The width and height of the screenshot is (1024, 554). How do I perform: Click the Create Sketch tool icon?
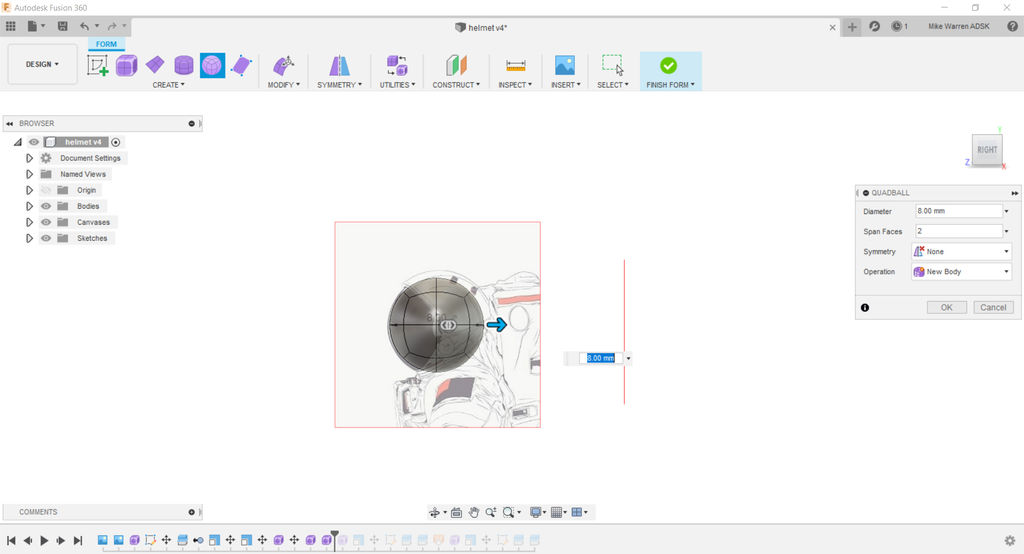[97, 65]
